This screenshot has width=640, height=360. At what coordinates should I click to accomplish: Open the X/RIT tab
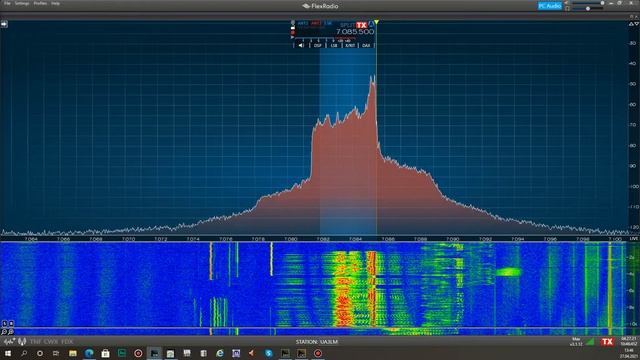[x=350, y=45]
